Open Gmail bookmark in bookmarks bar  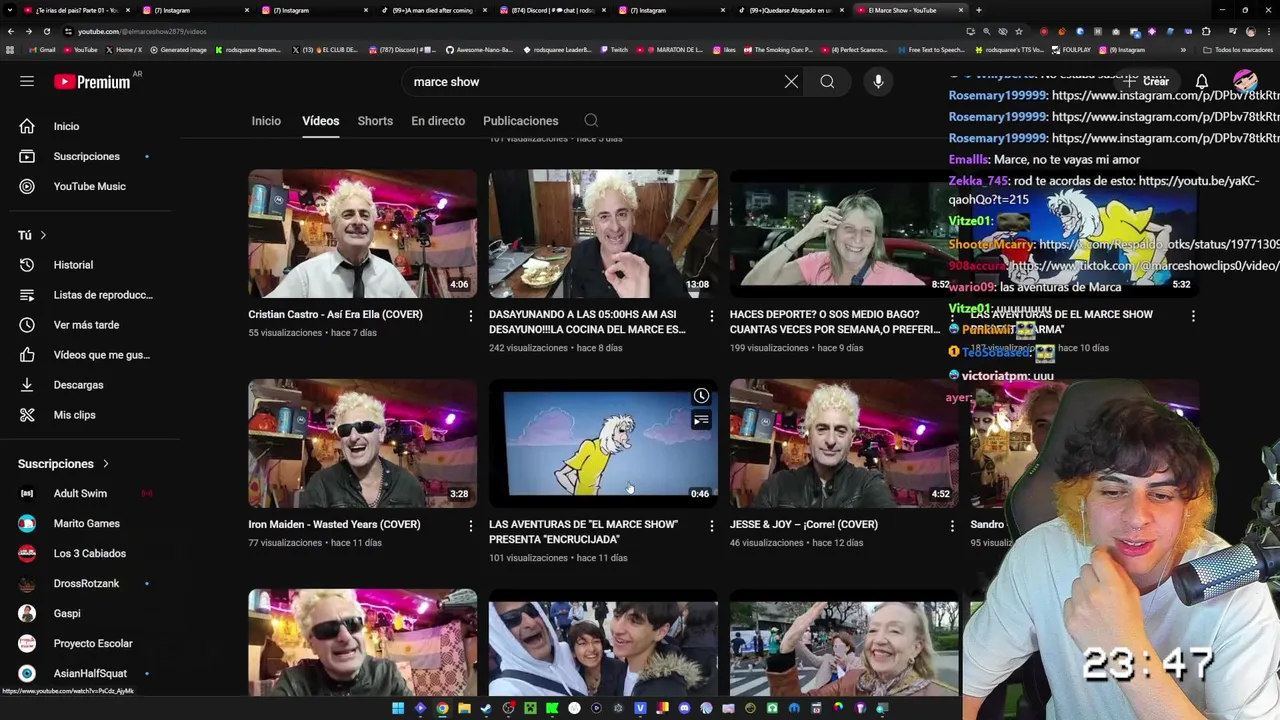43,50
